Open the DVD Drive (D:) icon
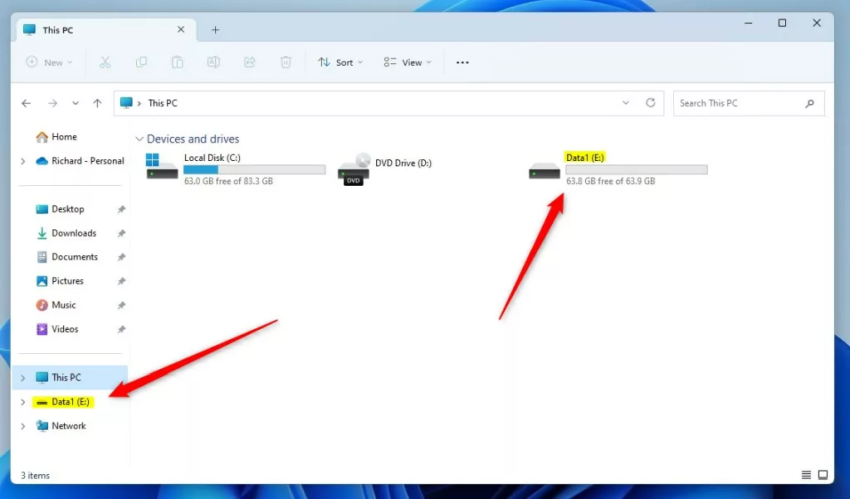The width and height of the screenshot is (850, 499). [354, 170]
